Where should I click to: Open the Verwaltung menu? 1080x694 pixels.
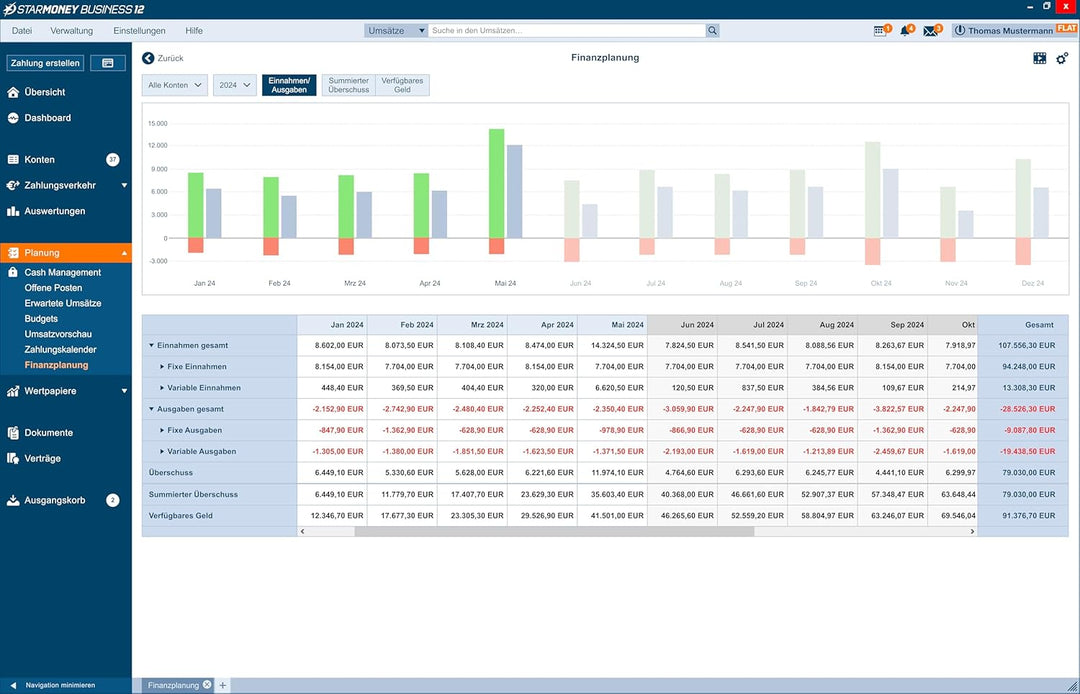pos(72,31)
